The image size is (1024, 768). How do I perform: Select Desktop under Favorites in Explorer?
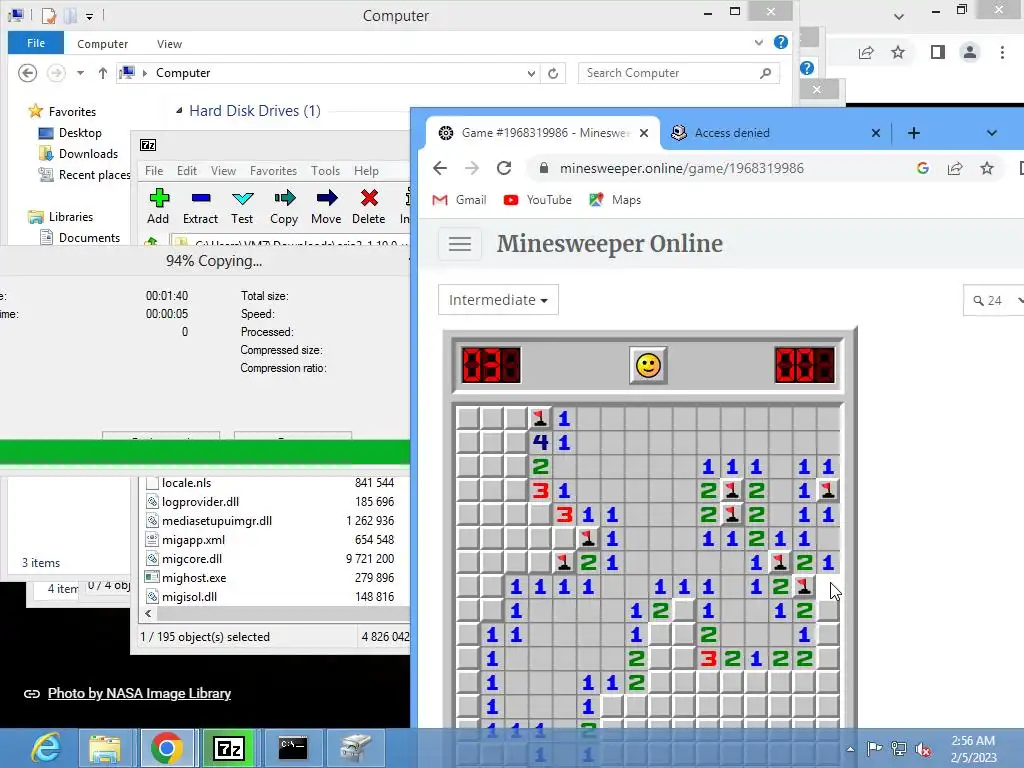(71, 133)
